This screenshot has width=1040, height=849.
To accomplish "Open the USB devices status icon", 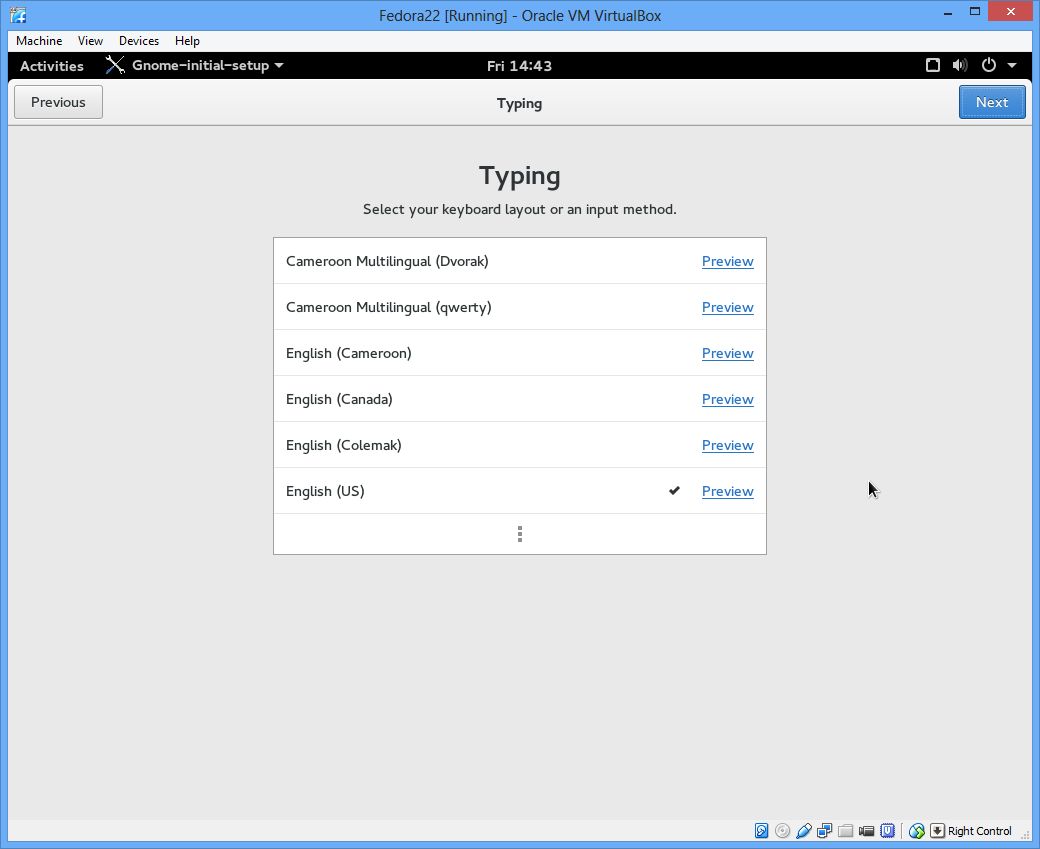I will [804, 830].
